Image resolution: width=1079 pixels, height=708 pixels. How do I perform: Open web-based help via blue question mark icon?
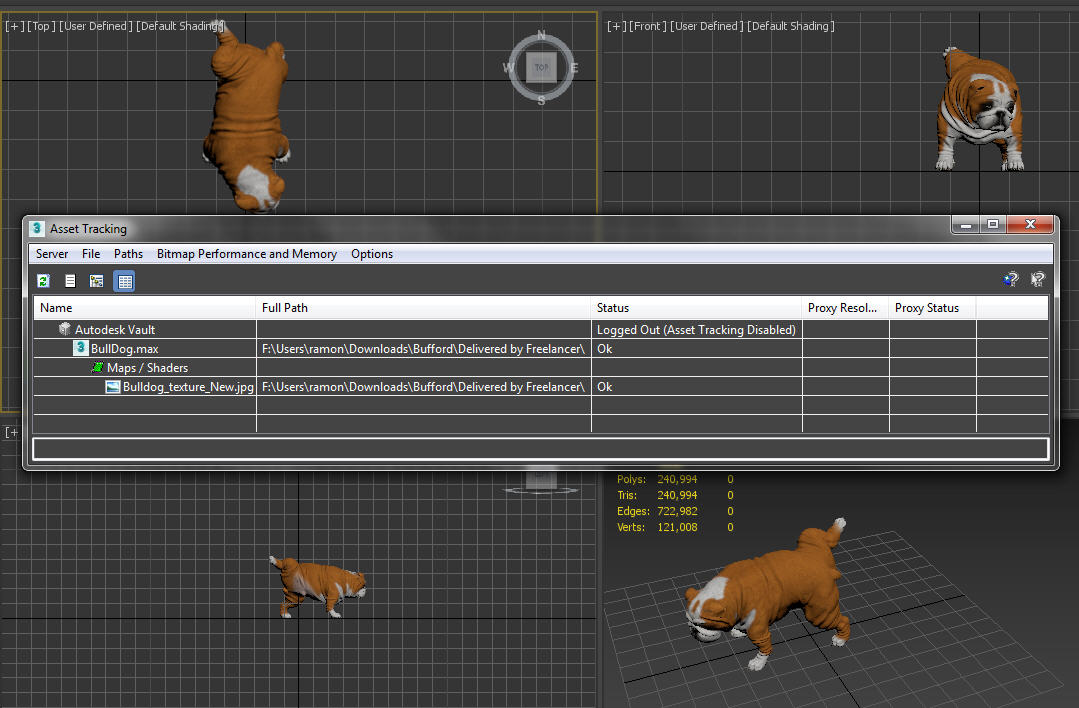pos(1011,279)
